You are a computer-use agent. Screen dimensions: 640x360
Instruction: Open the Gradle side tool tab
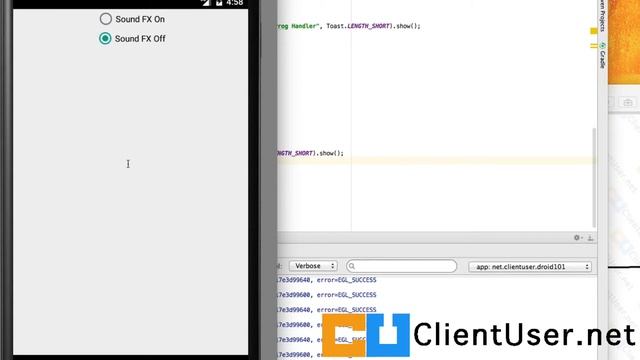tap(602, 55)
